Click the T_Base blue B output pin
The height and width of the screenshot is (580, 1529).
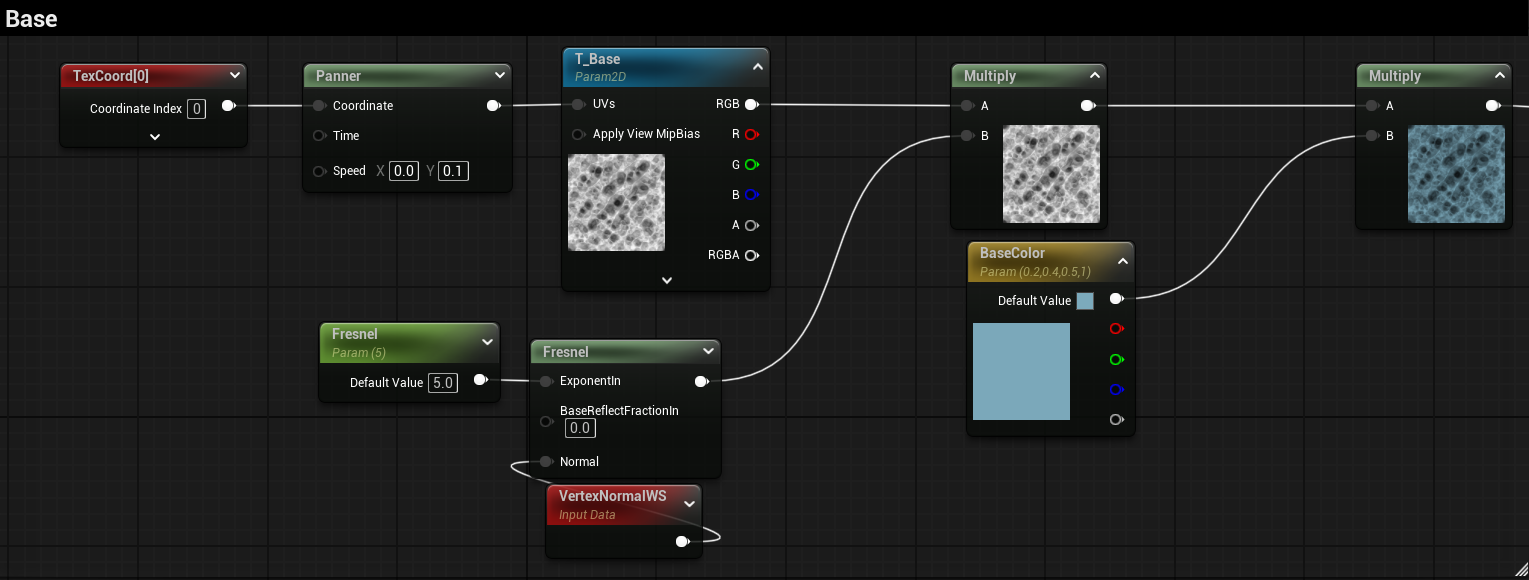coord(751,195)
